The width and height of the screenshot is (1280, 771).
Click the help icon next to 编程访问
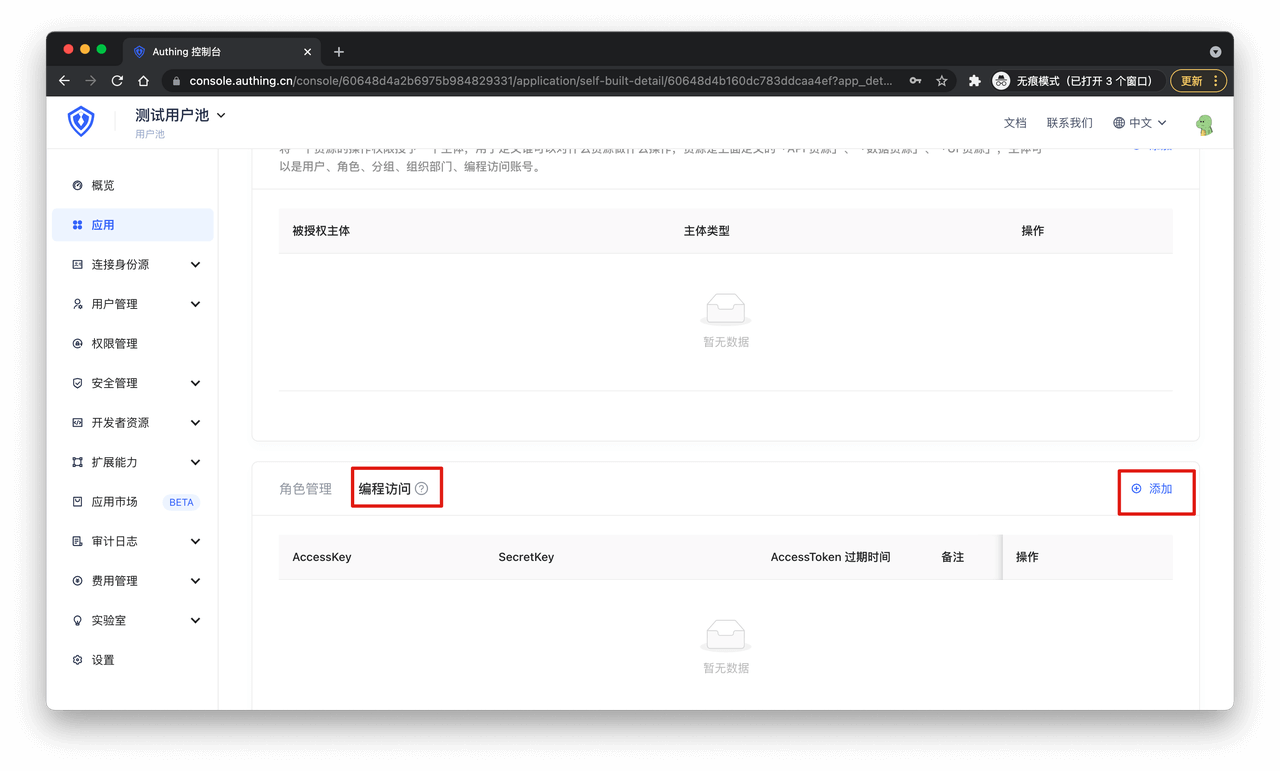coord(422,489)
